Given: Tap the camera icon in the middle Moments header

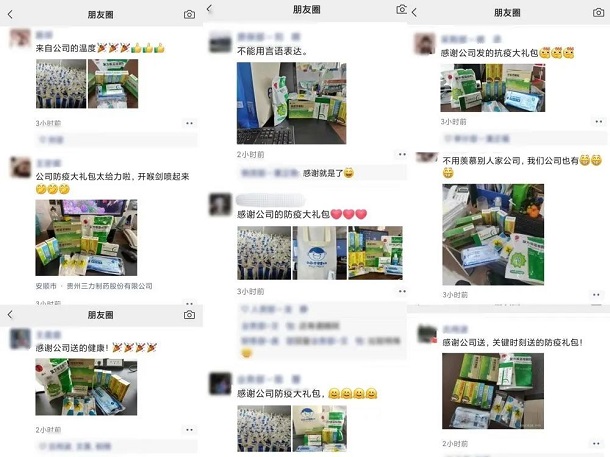Looking at the screenshot, I should point(401,9).
